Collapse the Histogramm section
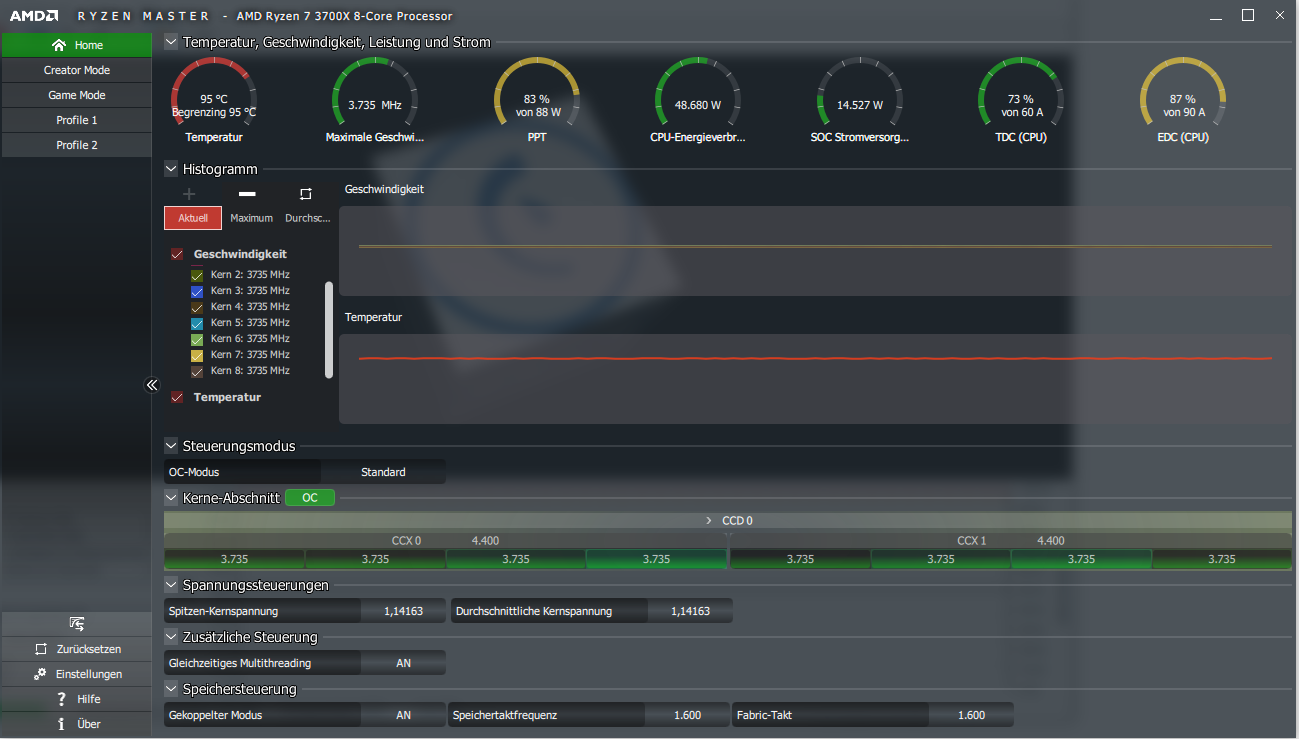 pos(171,169)
